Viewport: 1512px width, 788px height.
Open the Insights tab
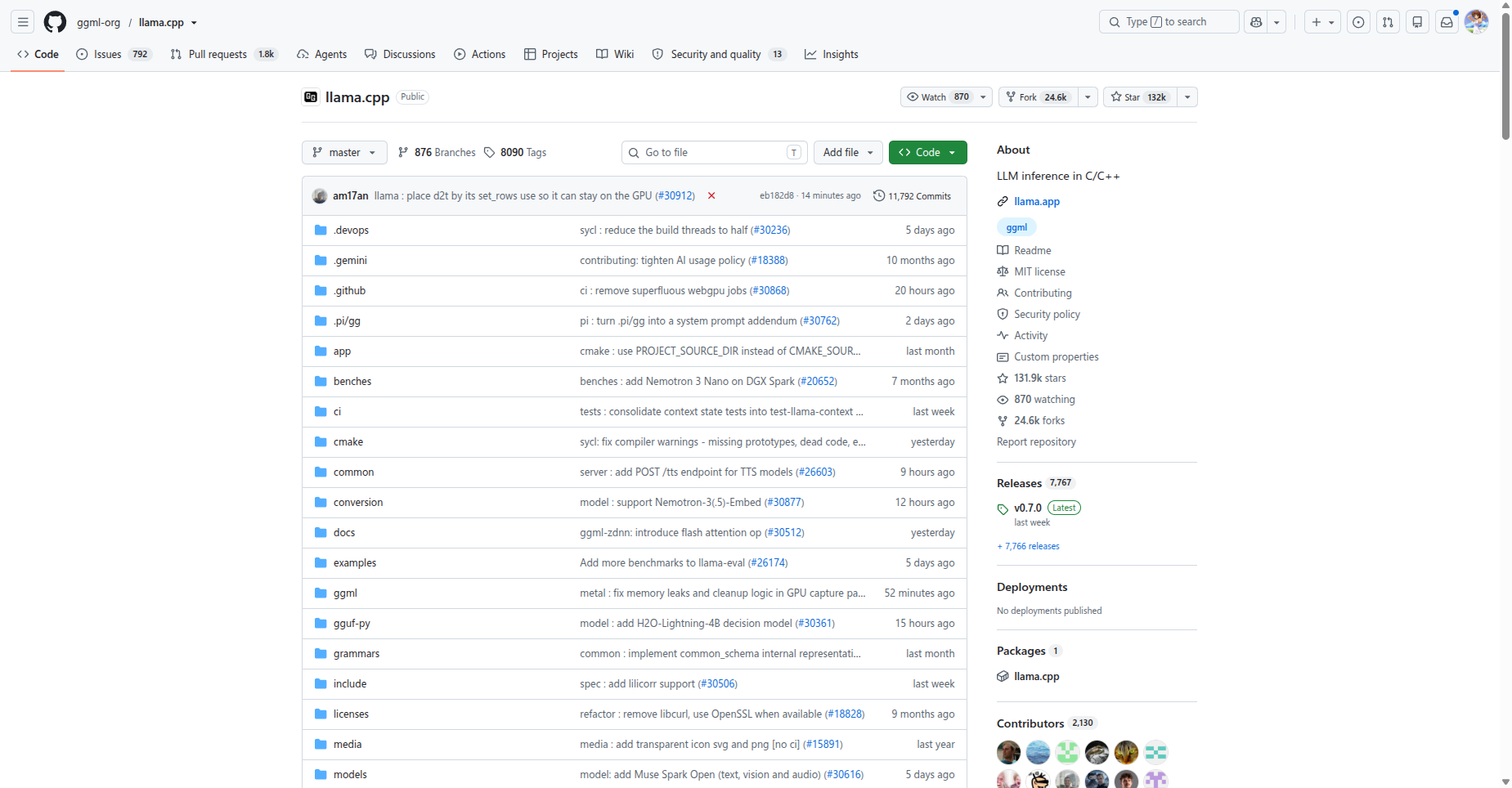pyautogui.click(x=832, y=54)
